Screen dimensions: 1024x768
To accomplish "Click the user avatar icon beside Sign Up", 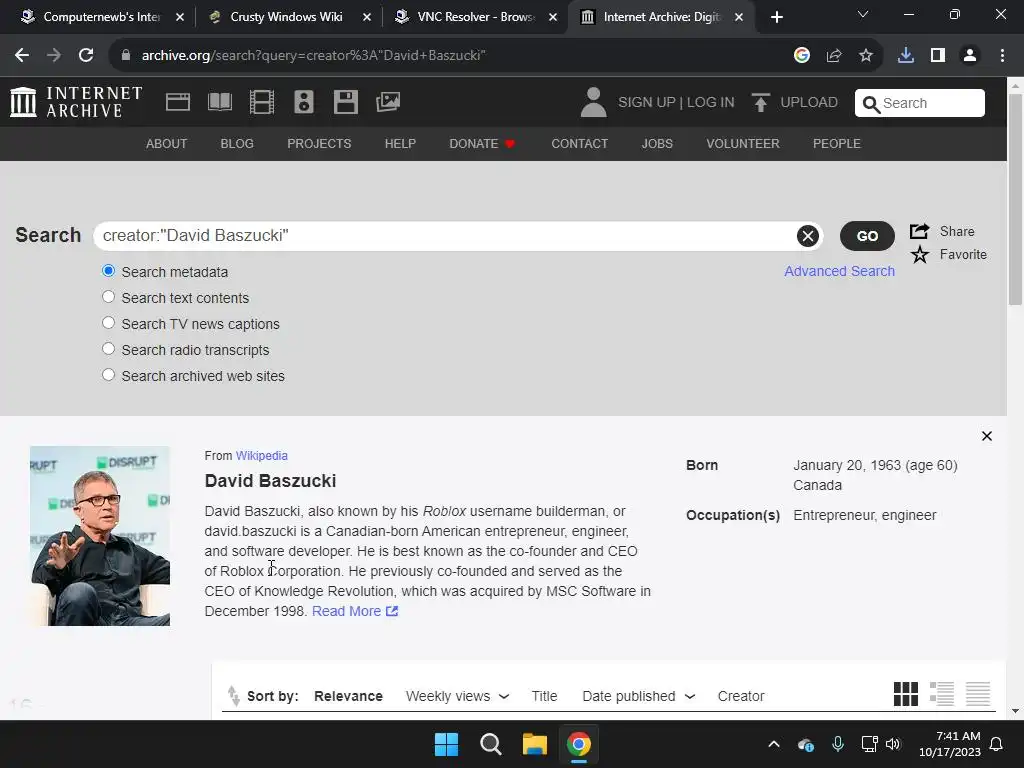I will point(594,103).
